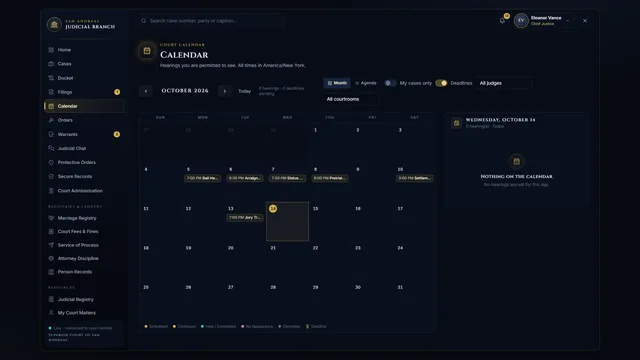Click 'No Appearance' legend entry

coord(257,327)
